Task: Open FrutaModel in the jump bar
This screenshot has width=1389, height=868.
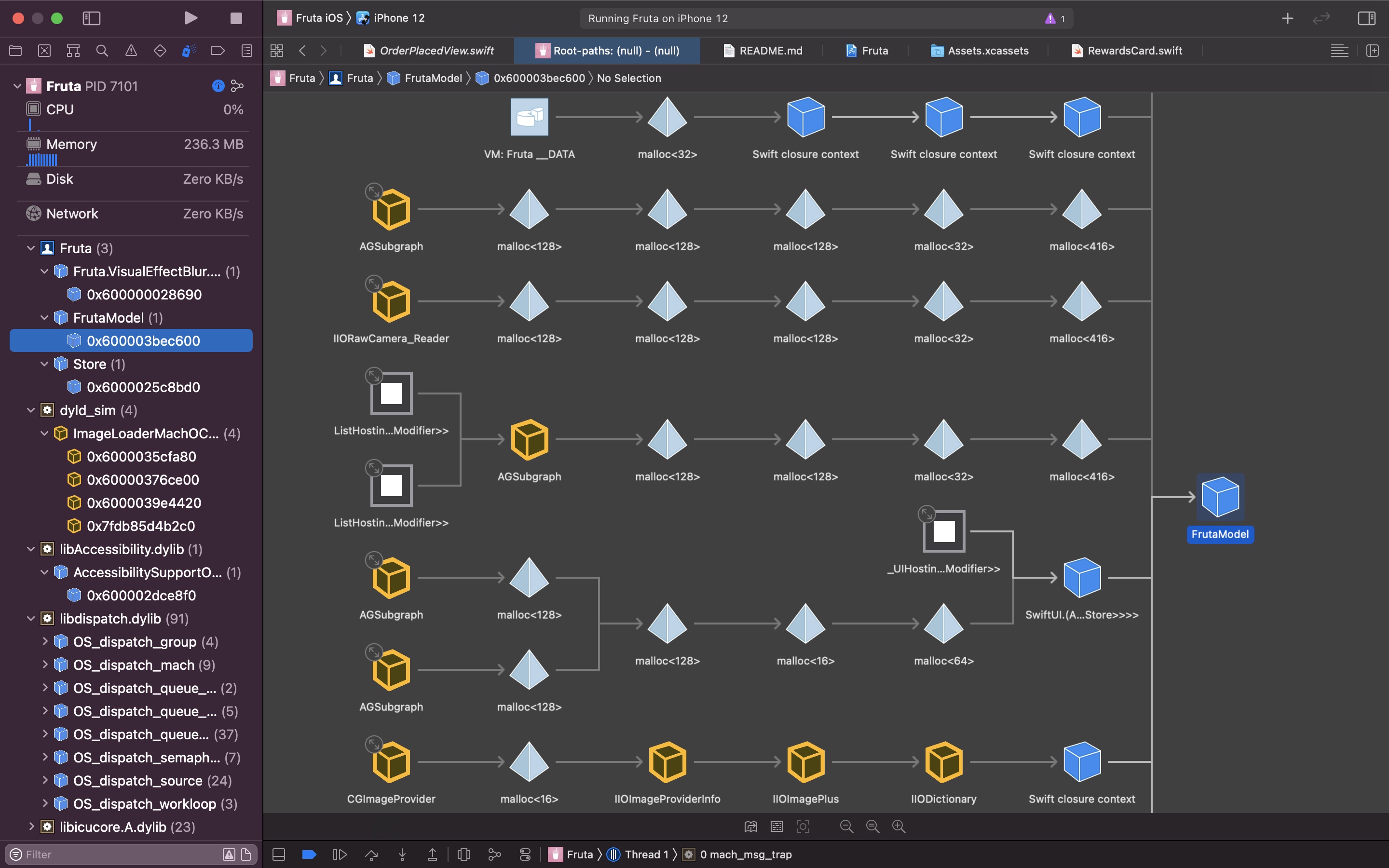Action: coord(425,78)
